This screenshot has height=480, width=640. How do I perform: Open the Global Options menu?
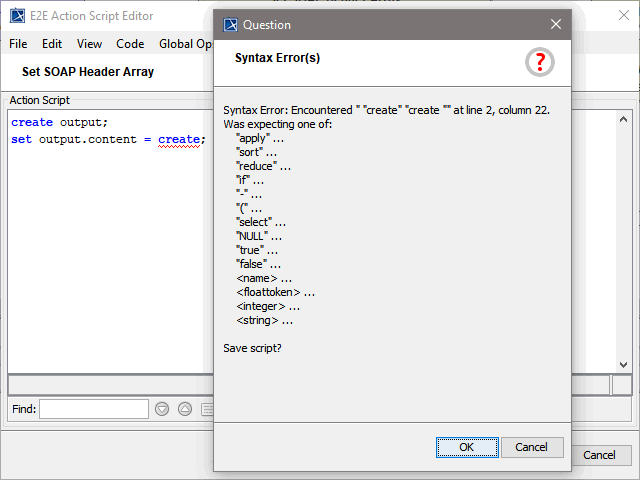pos(185,44)
